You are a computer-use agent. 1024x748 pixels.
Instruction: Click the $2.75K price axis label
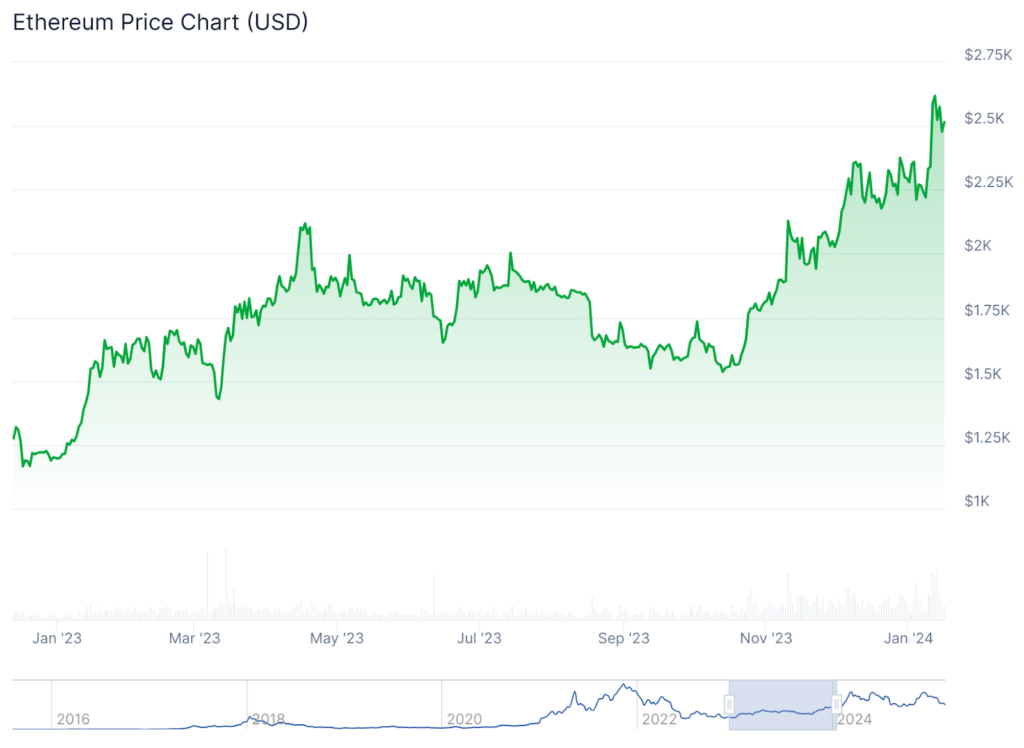tap(988, 55)
